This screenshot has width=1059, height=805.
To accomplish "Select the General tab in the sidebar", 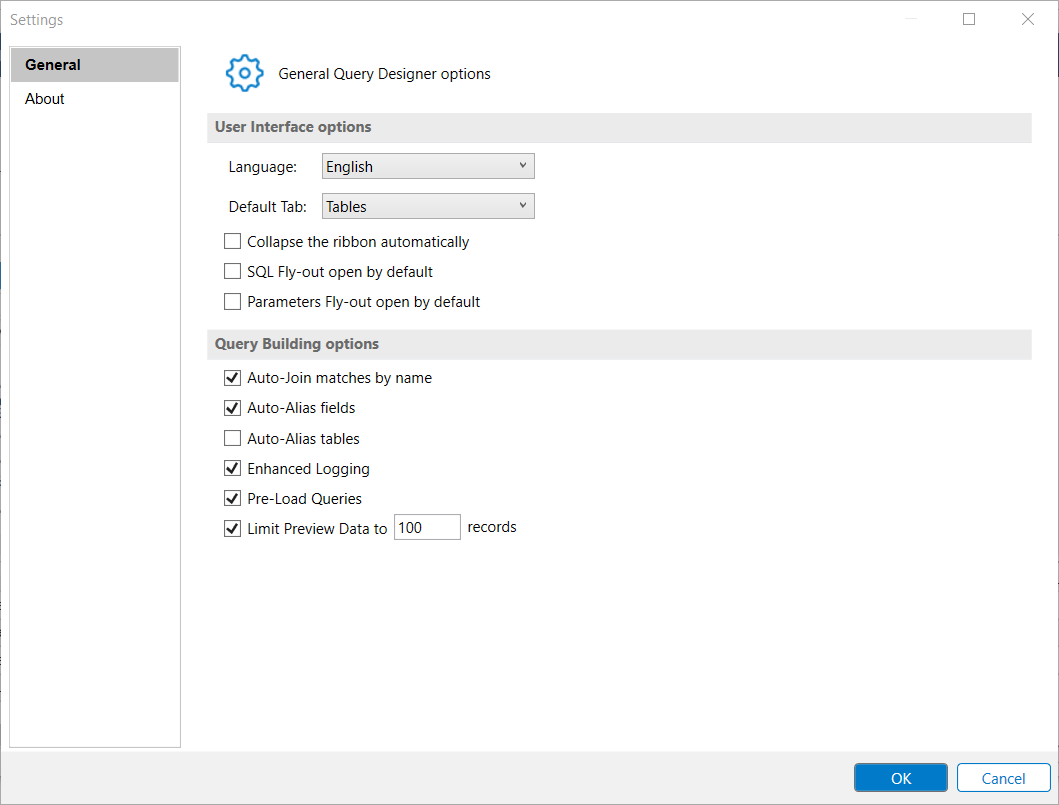I will [52, 64].
